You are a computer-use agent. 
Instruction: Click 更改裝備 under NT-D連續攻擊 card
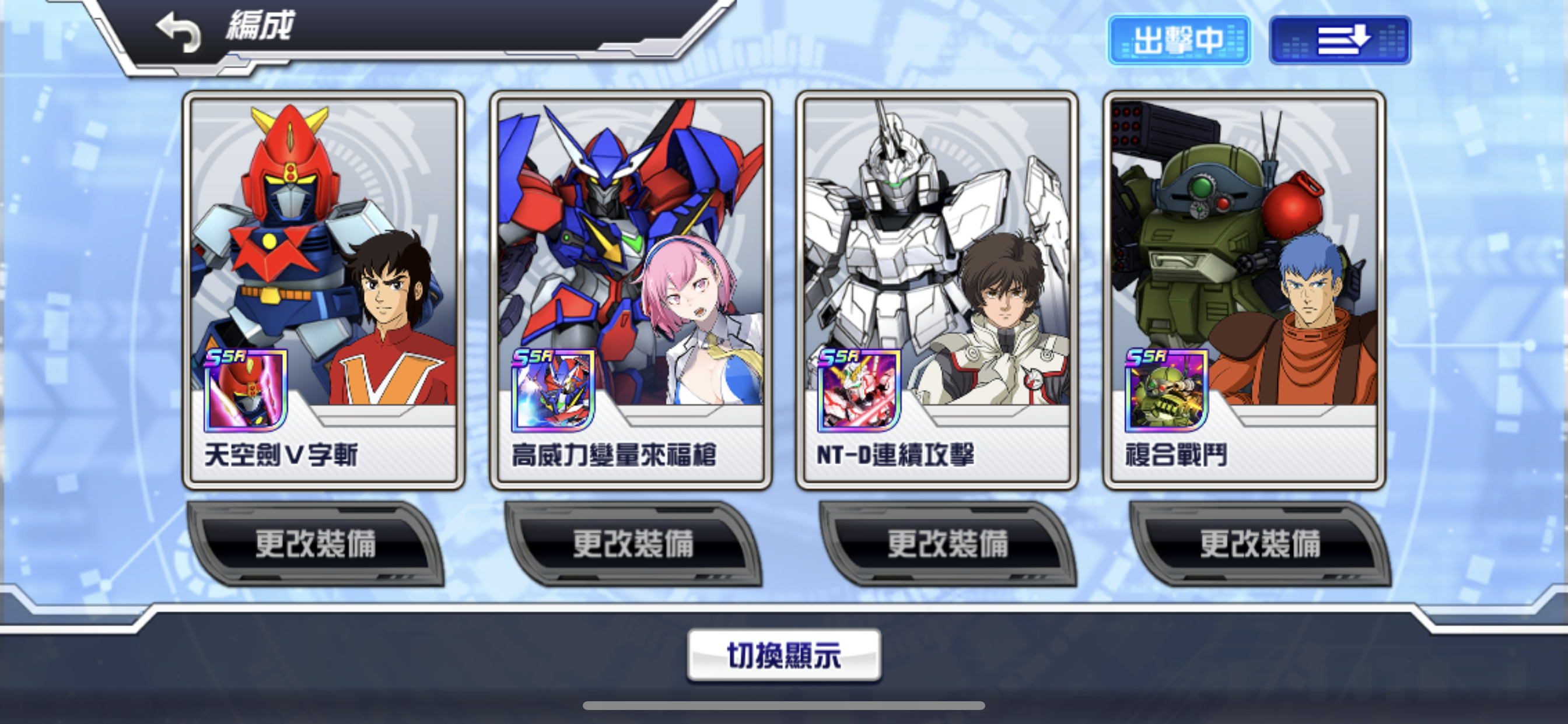click(x=948, y=543)
